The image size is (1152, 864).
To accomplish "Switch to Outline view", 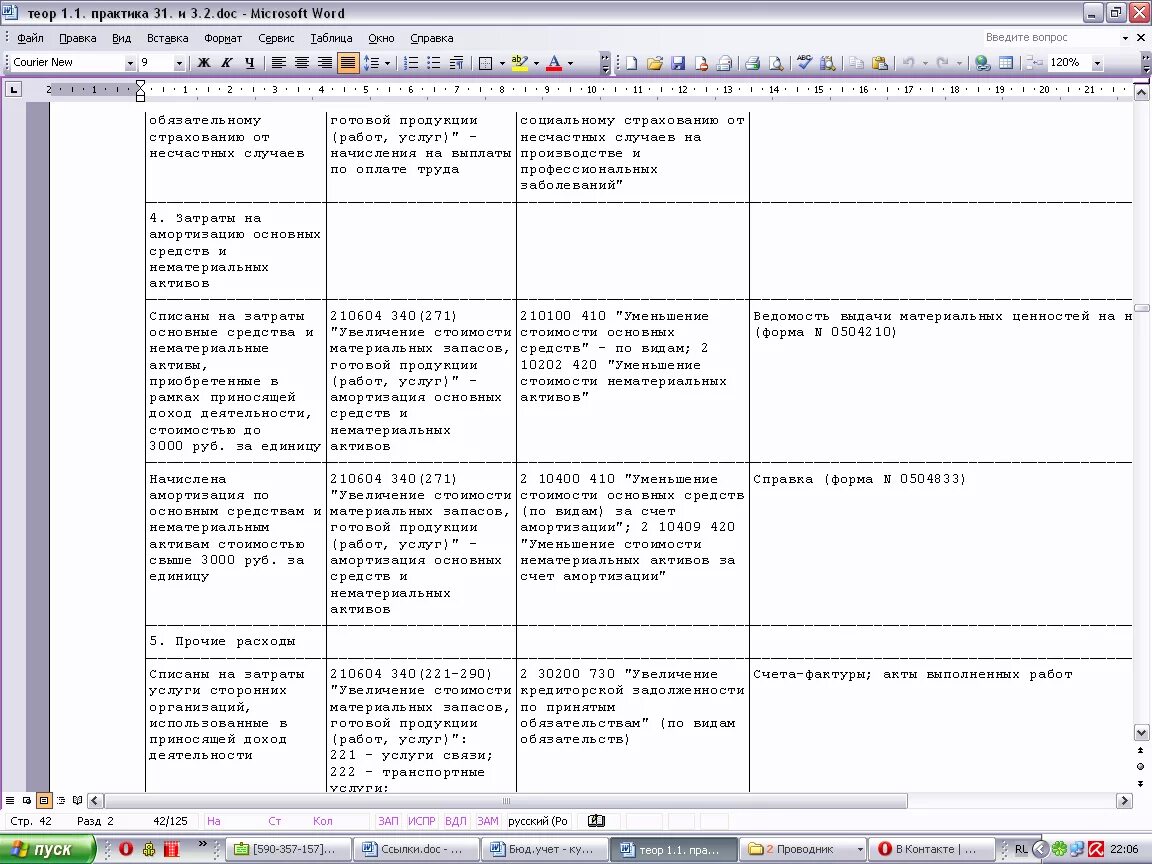I will [x=61, y=800].
